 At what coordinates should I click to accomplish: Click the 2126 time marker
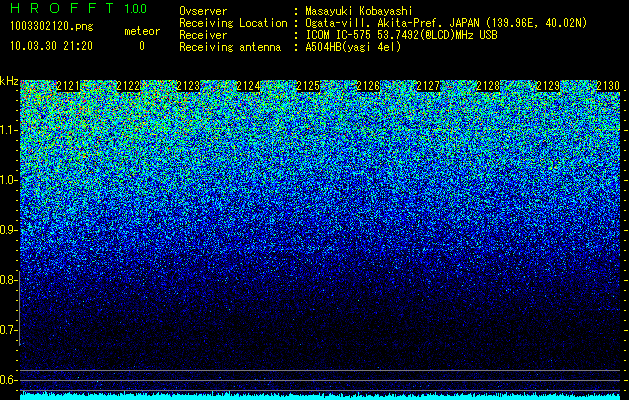[368, 86]
